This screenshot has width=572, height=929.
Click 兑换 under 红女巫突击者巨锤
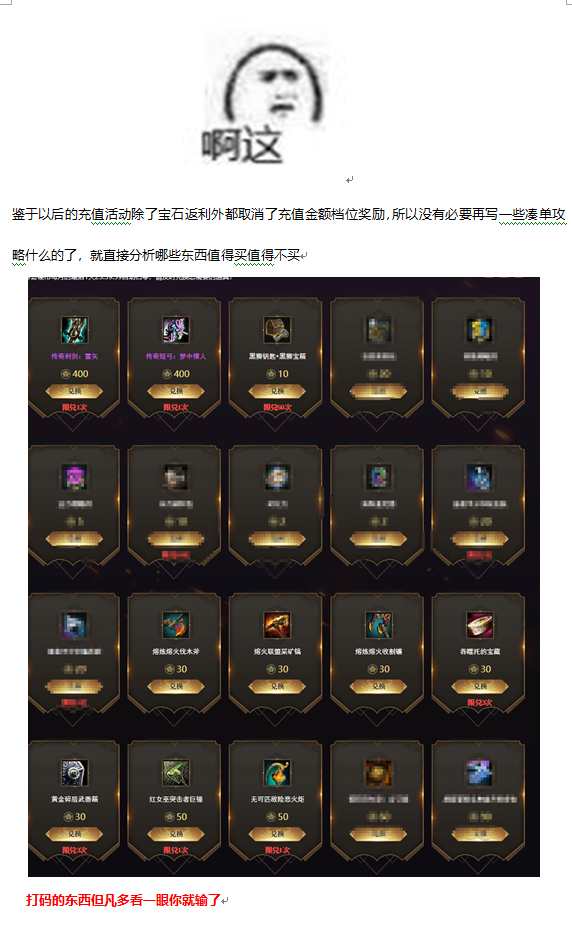pyautogui.click(x=176, y=834)
